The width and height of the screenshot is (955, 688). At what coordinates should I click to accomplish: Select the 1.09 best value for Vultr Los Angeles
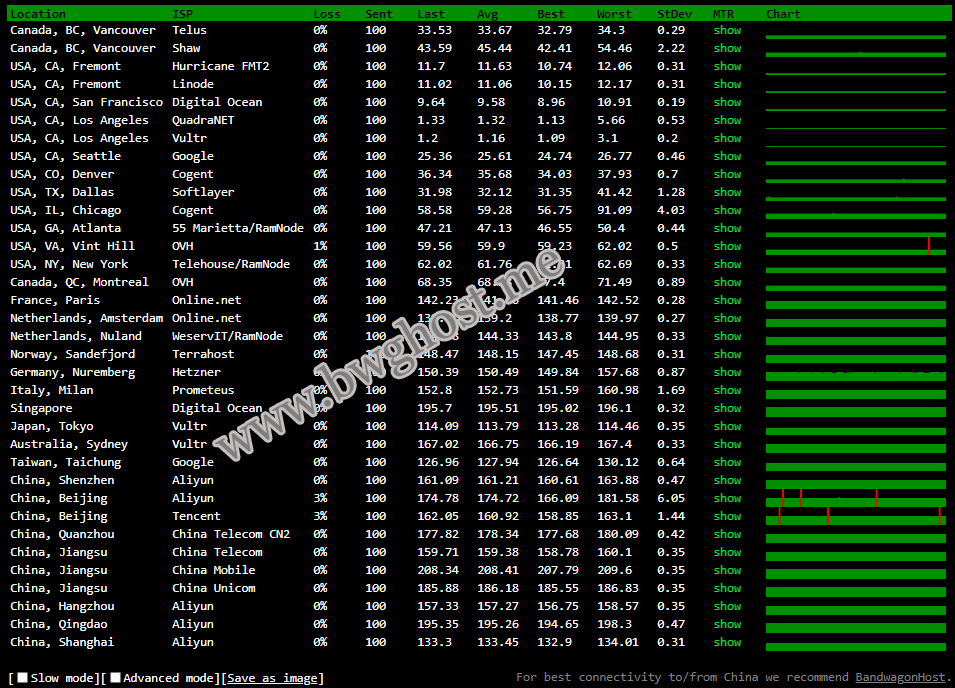click(551, 138)
